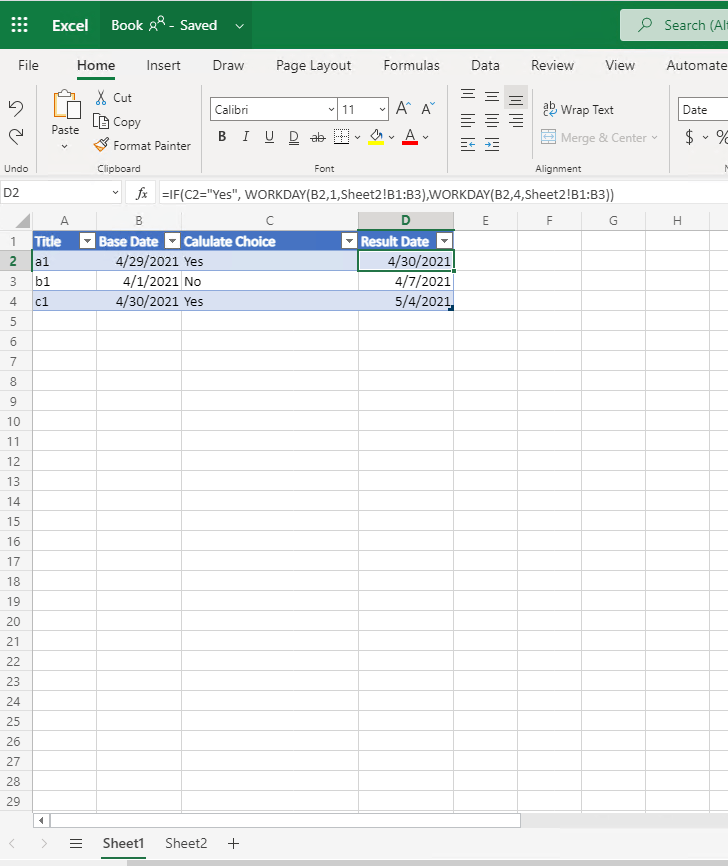Toggle Underline formatting

pos(270,136)
